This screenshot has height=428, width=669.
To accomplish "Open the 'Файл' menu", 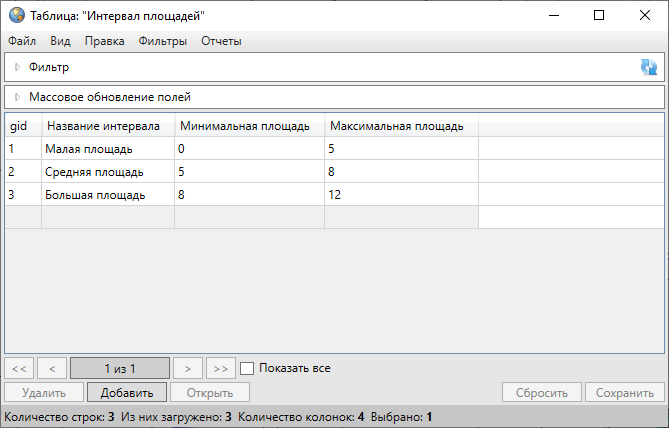I will (x=22, y=41).
